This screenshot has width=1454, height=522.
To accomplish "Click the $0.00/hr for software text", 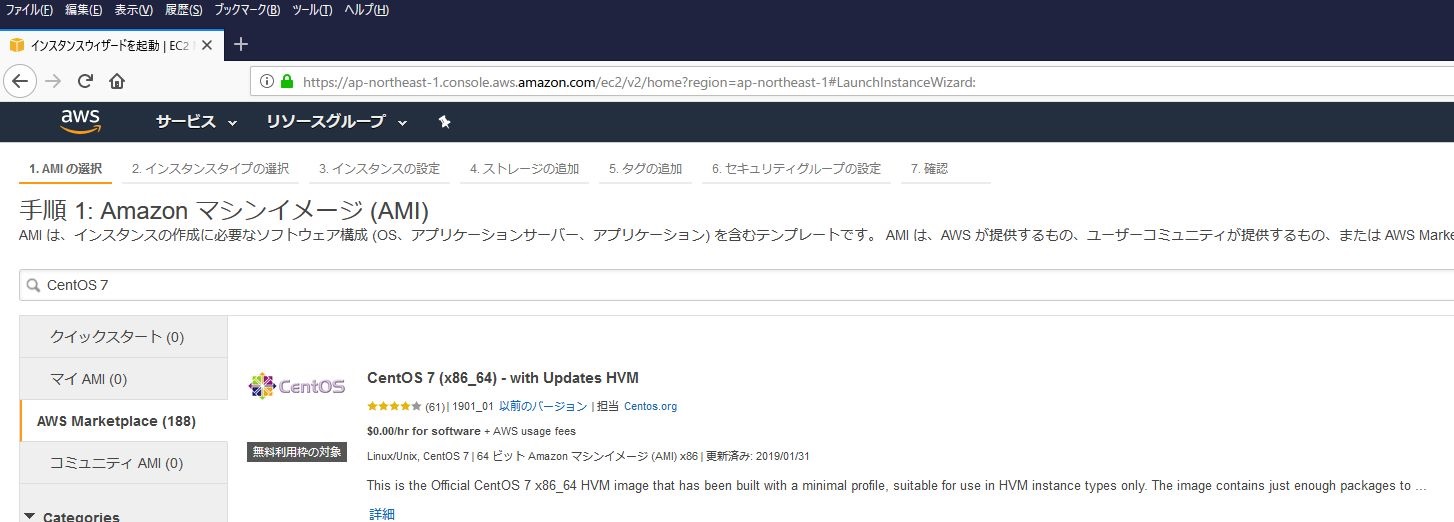I will pos(423,431).
